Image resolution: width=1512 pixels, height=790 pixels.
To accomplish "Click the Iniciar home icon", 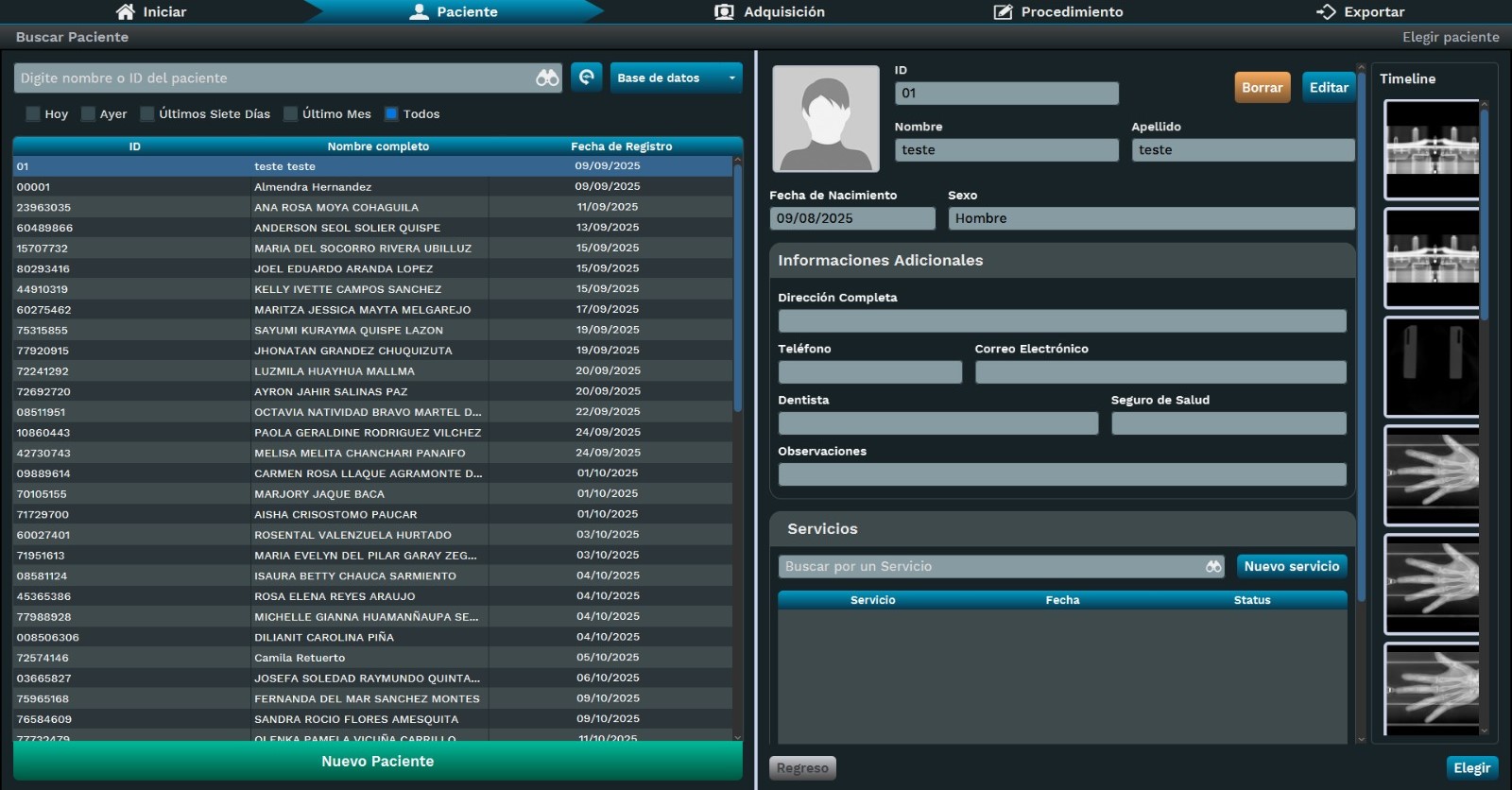I will 125,11.
